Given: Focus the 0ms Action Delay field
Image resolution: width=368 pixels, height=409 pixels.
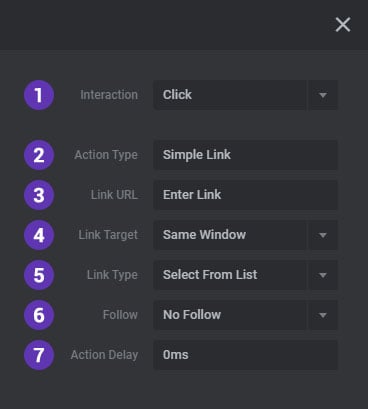Looking at the screenshot, I should tap(245, 355).
